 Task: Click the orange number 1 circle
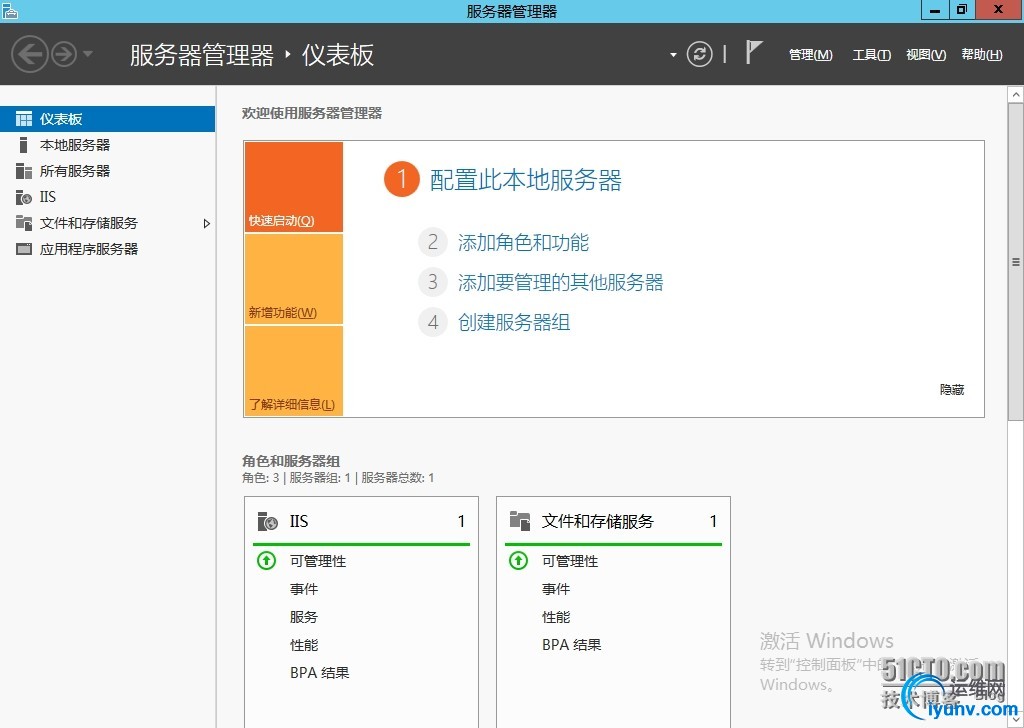point(402,179)
